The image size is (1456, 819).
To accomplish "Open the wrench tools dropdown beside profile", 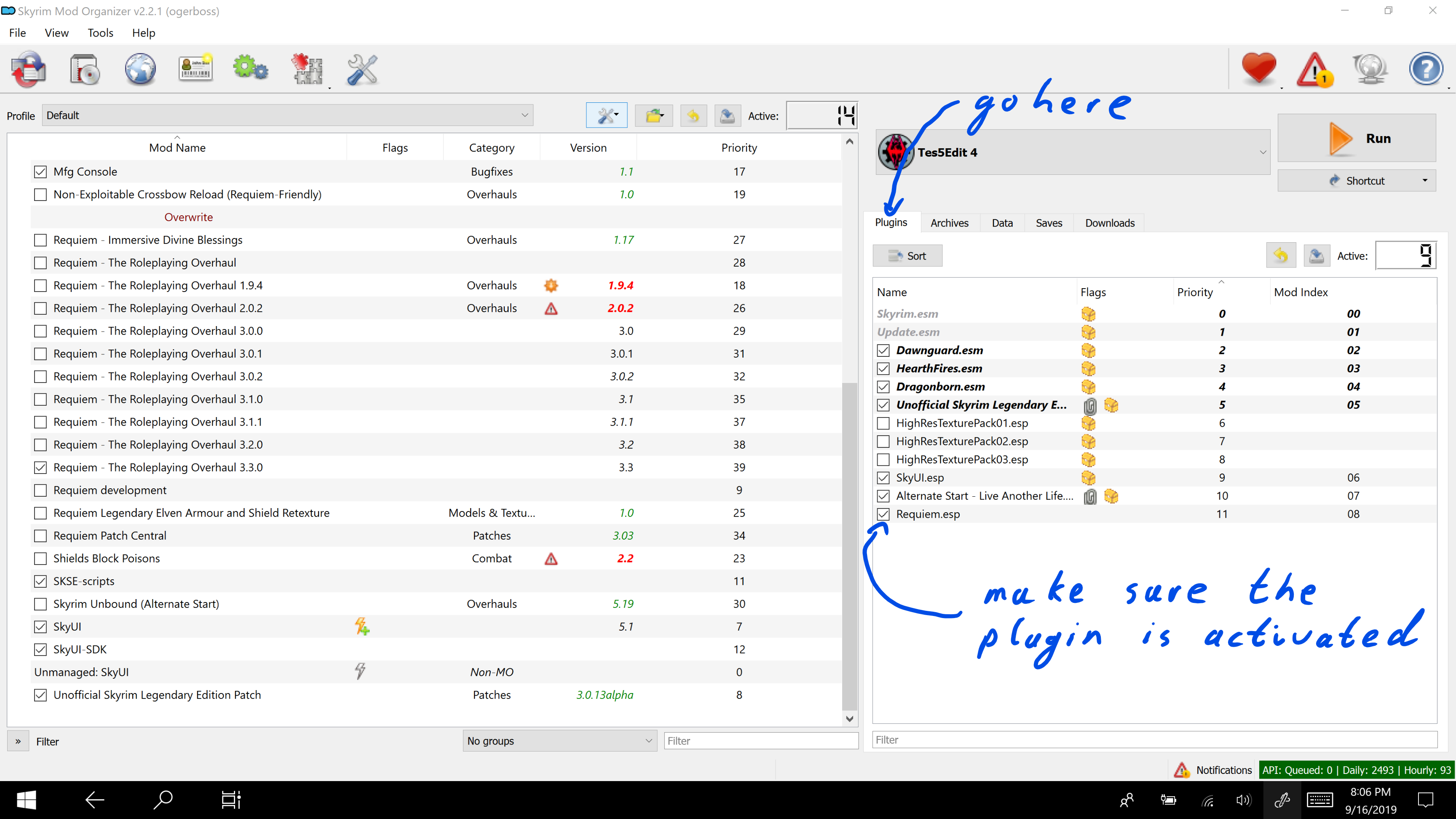I will point(607,116).
